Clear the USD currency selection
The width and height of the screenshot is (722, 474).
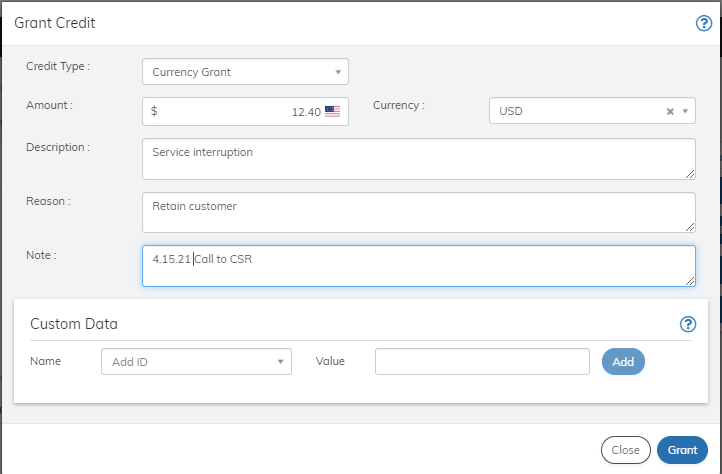click(x=670, y=111)
